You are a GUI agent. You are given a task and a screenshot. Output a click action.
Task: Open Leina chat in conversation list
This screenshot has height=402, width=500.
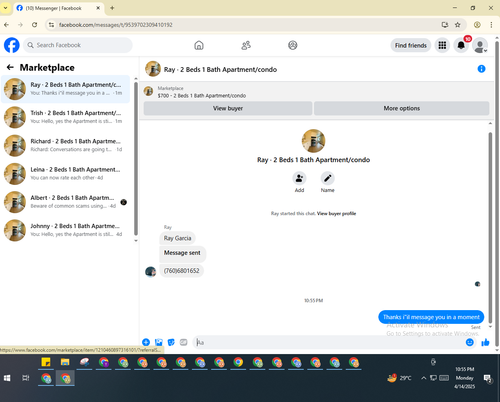point(65,174)
